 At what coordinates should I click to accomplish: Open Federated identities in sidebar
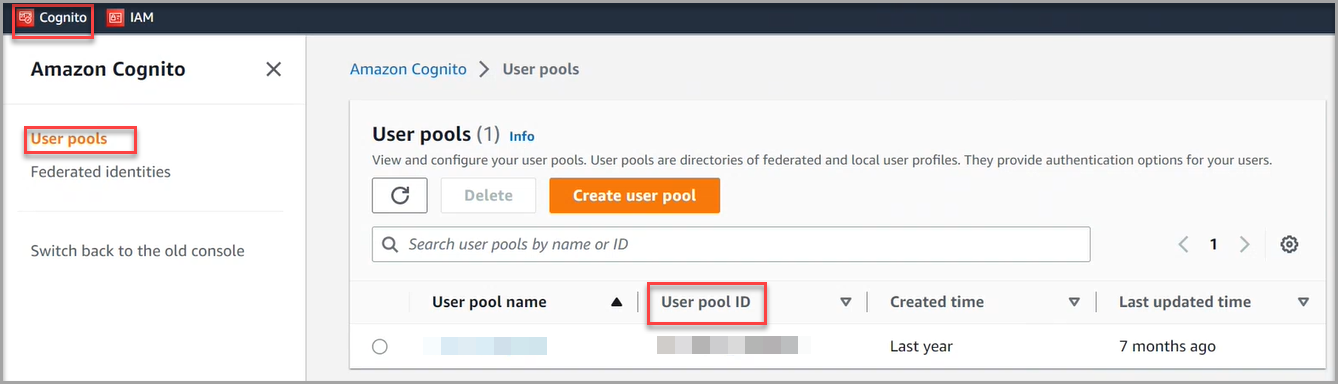[x=100, y=172]
